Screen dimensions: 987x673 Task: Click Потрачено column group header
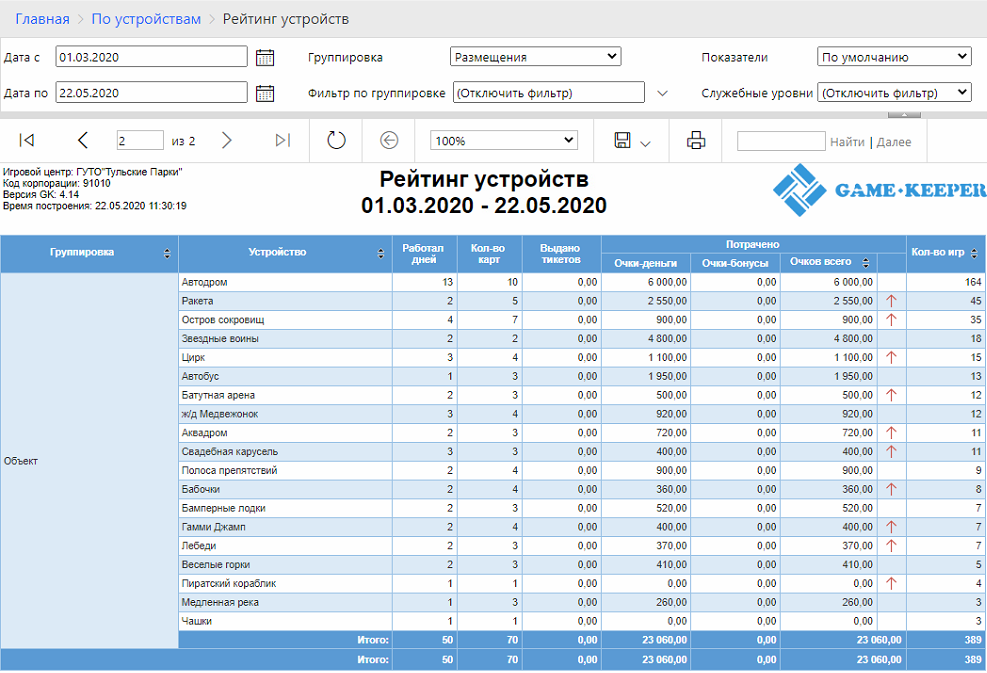point(753,244)
